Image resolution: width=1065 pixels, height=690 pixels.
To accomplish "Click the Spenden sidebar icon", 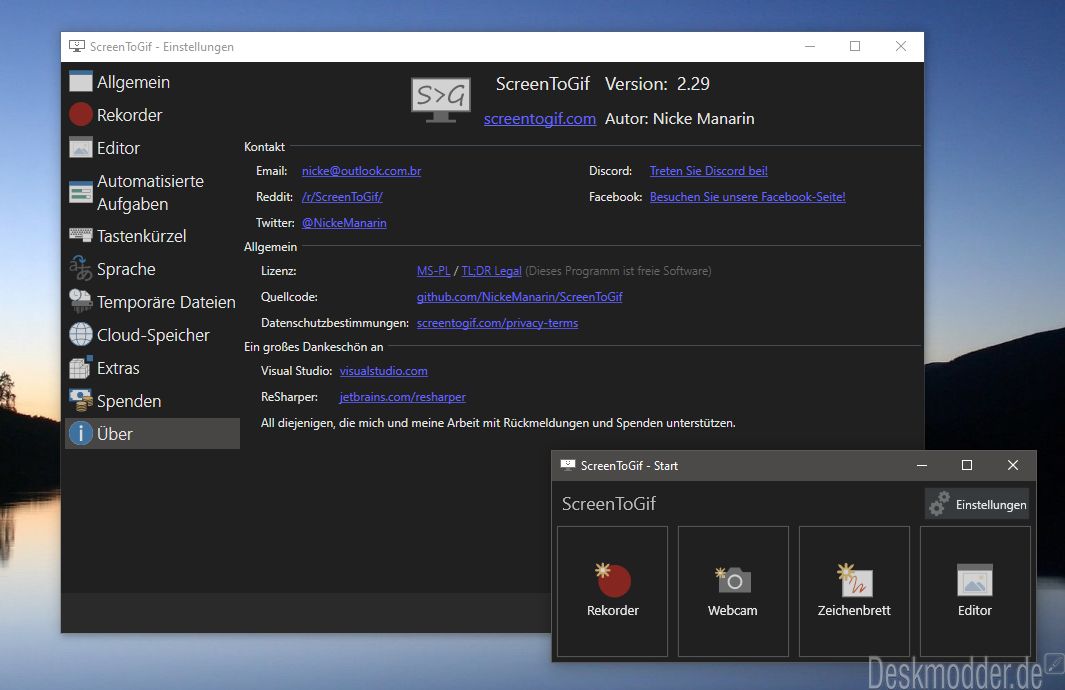I will pyautogui.click(x=81, y=400).
